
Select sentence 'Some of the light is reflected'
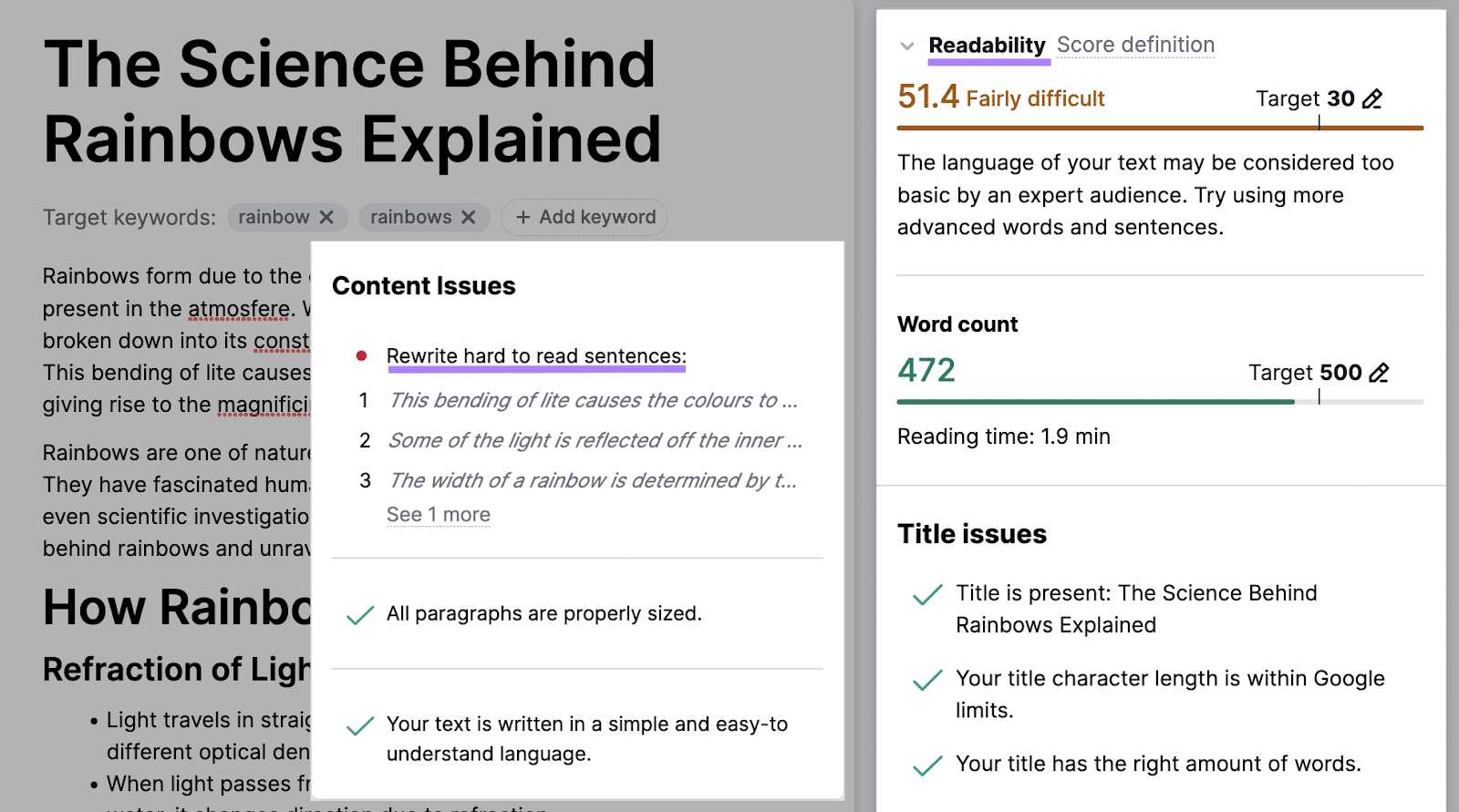[x=595, y=440]
